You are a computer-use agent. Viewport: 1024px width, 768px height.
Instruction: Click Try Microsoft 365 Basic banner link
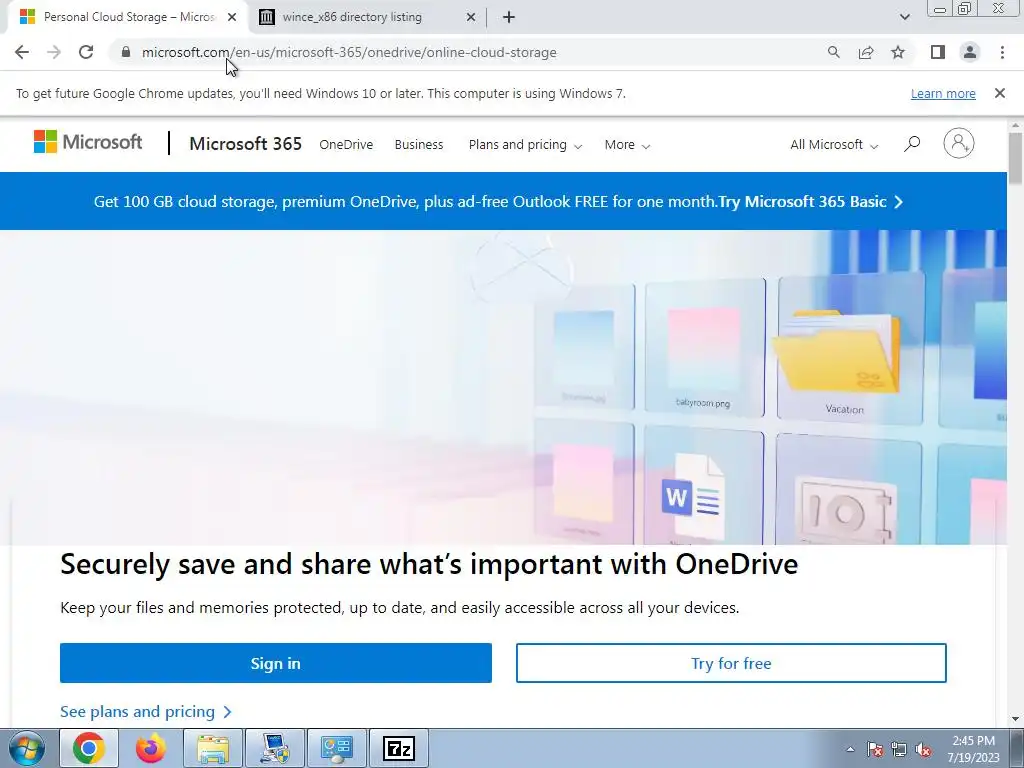coord(810,202)
